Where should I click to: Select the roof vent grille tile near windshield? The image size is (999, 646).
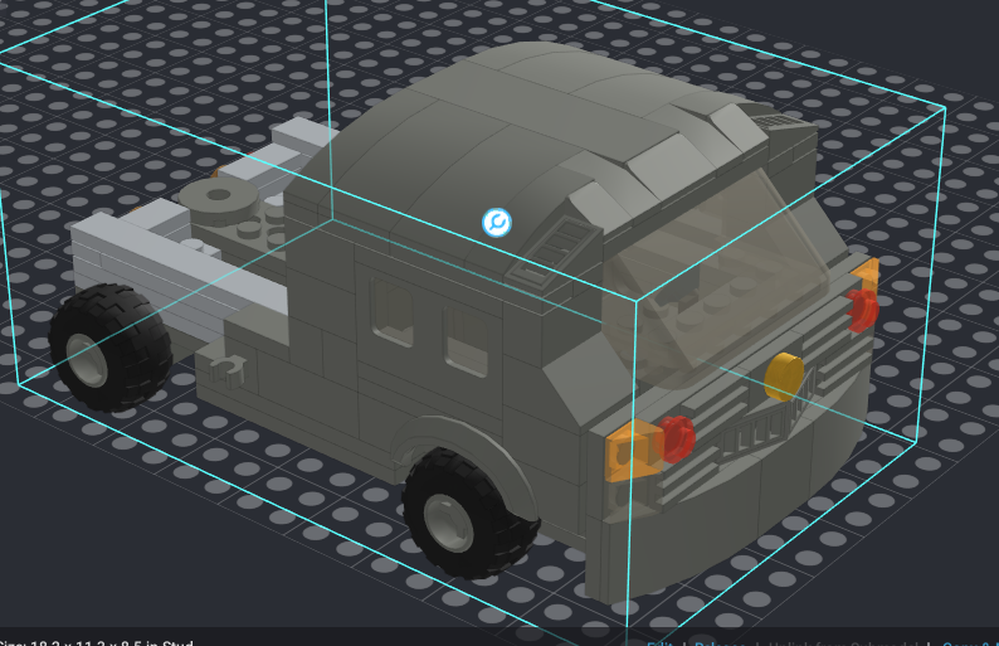tap(553, 251)
